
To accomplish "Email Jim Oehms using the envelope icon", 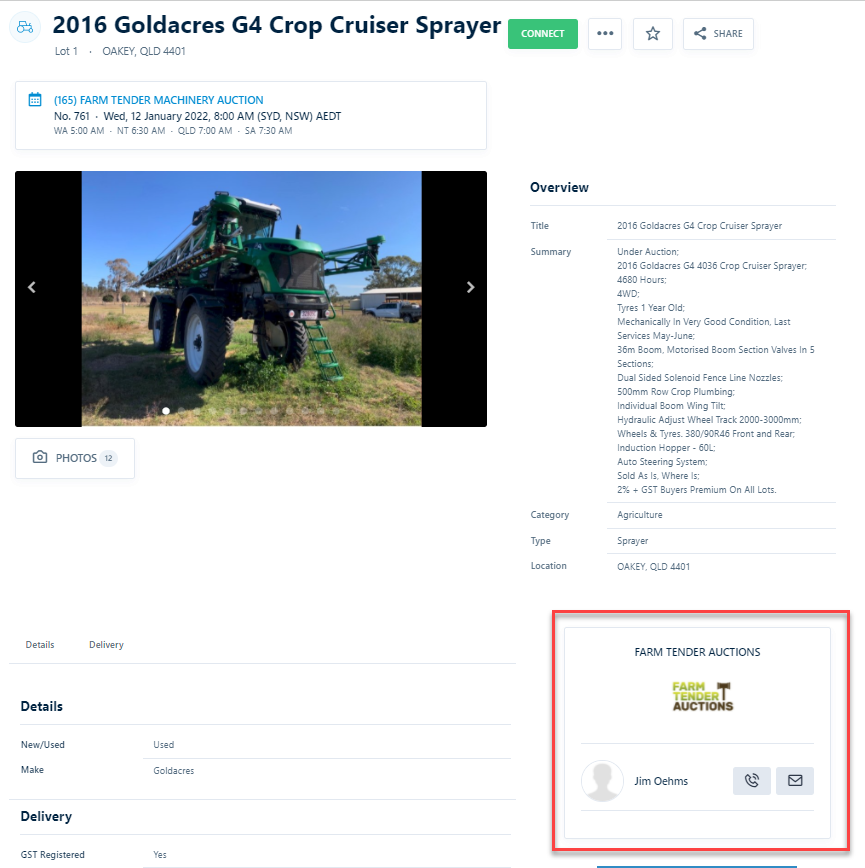I will point(795,781).
